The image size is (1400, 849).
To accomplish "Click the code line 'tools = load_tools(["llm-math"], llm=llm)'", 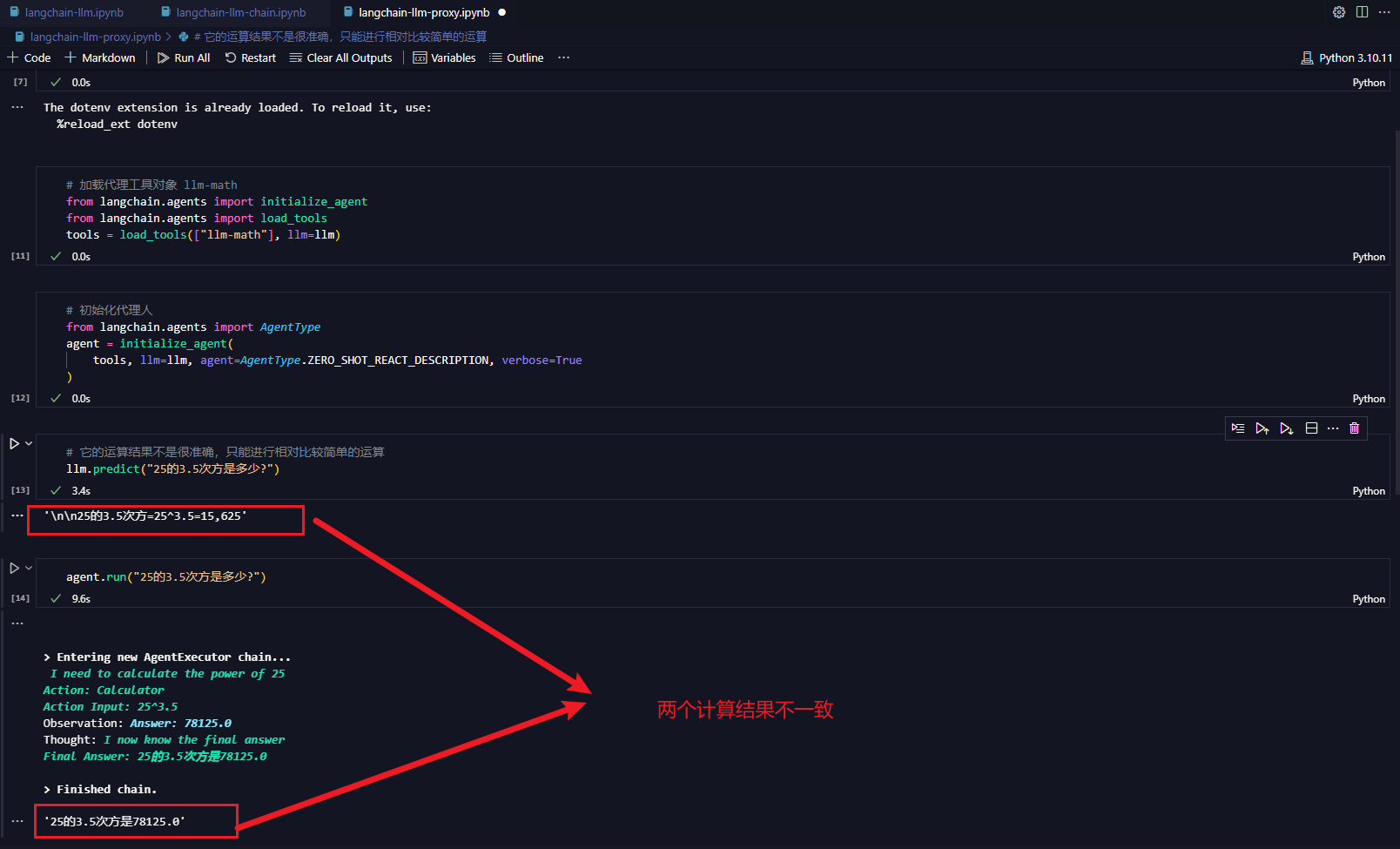I will [203, 235].
